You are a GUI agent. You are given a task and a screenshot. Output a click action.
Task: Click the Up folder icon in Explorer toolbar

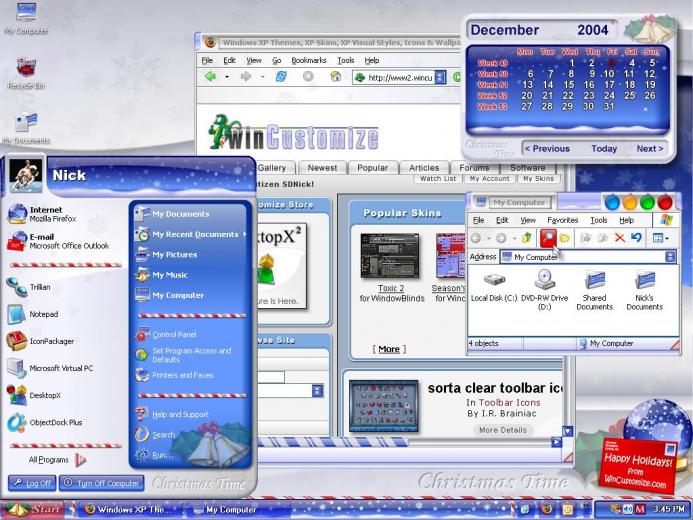pos(526,238)
